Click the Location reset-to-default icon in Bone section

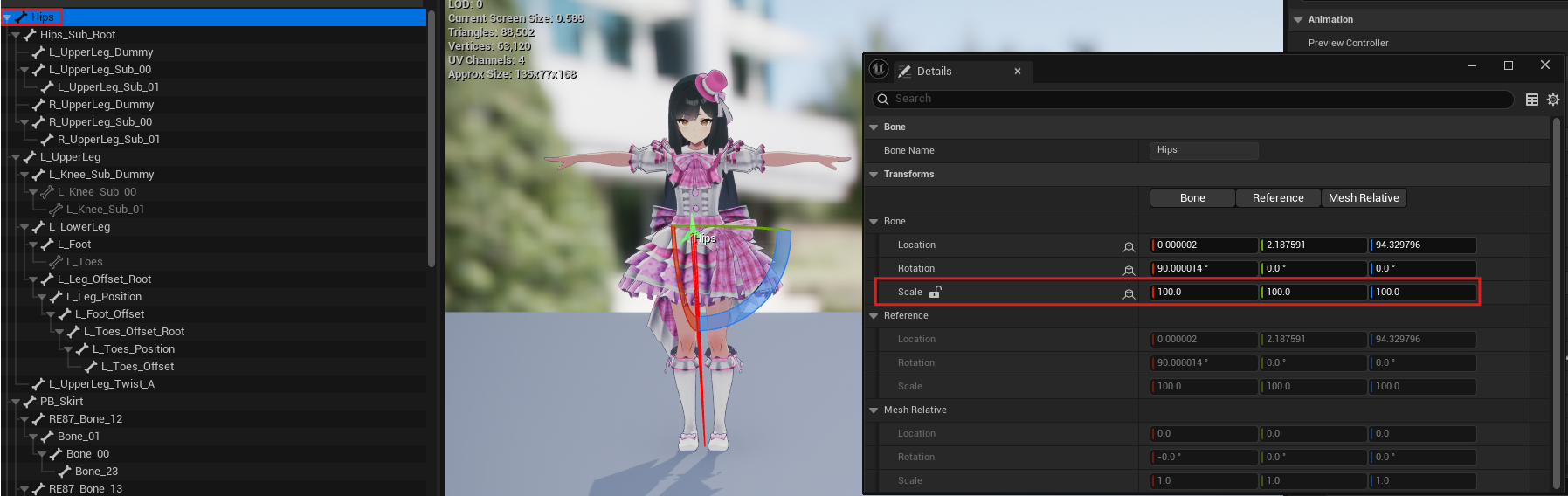1129,245
